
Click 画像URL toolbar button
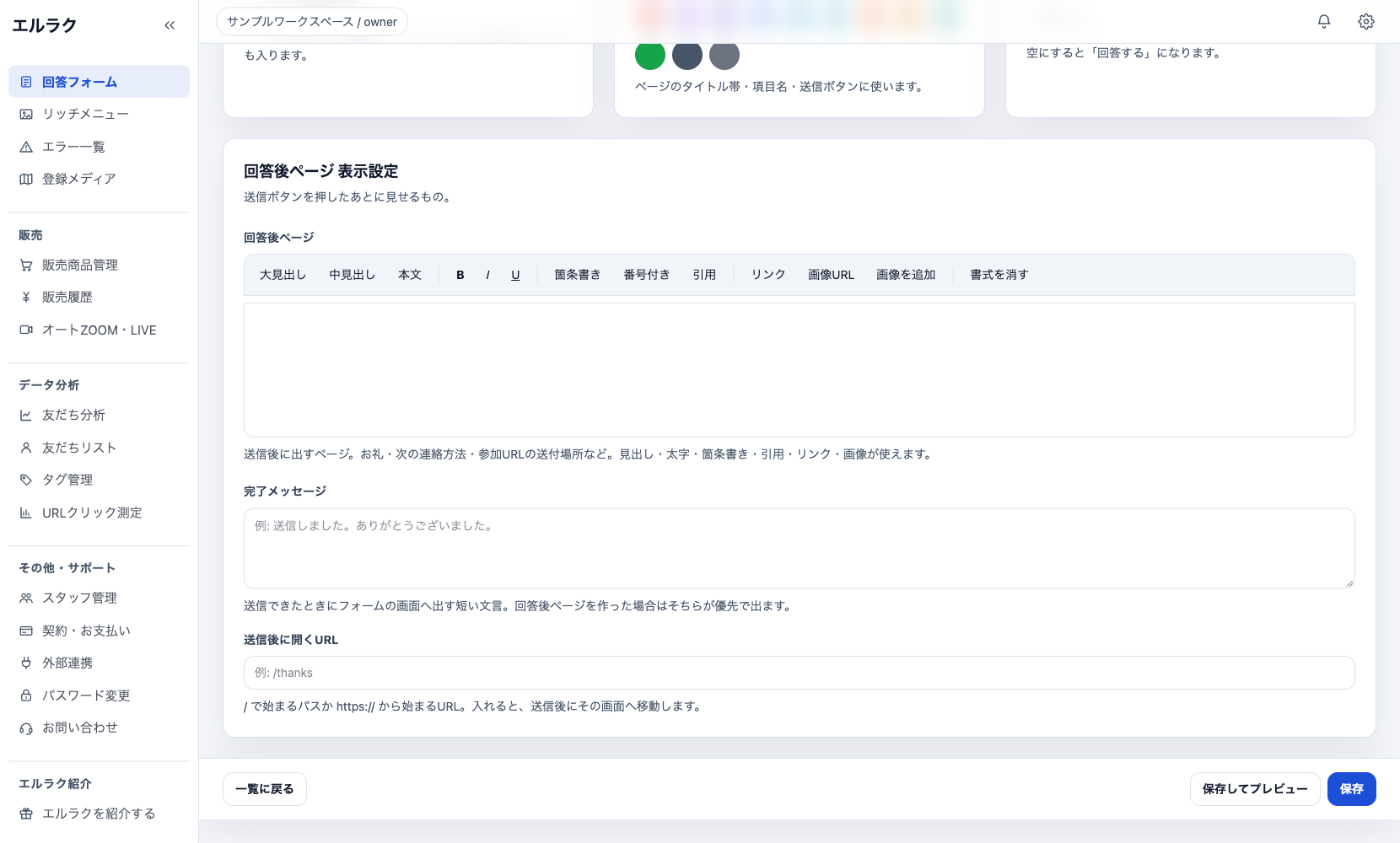[x=831, y=275]
